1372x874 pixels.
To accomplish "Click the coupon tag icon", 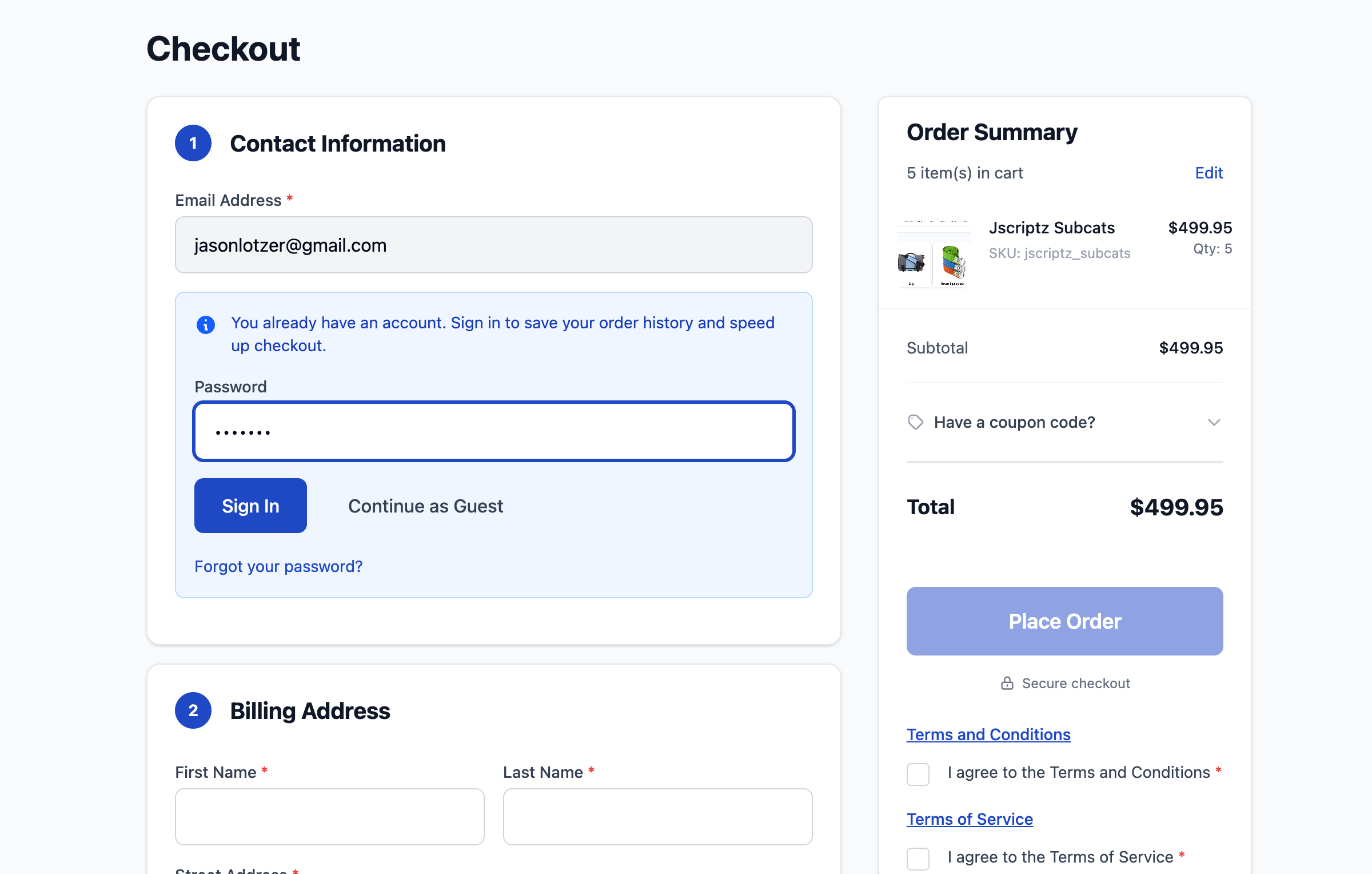I will 915,422.
